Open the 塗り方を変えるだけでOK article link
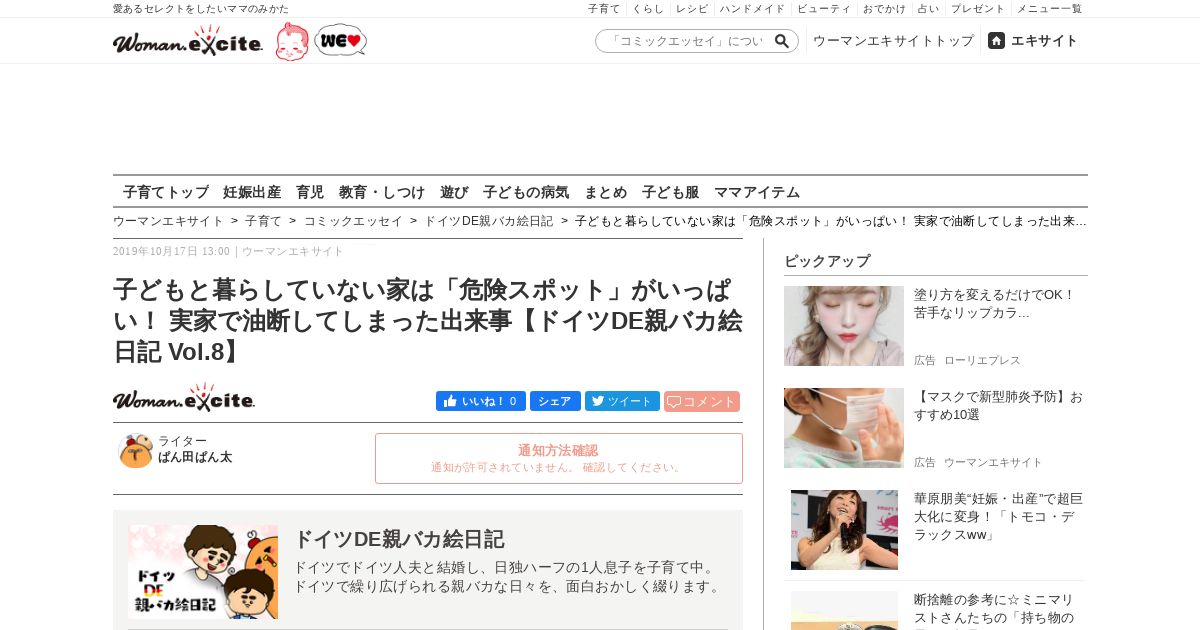The image size is (1200, 630). coord(994,304)
